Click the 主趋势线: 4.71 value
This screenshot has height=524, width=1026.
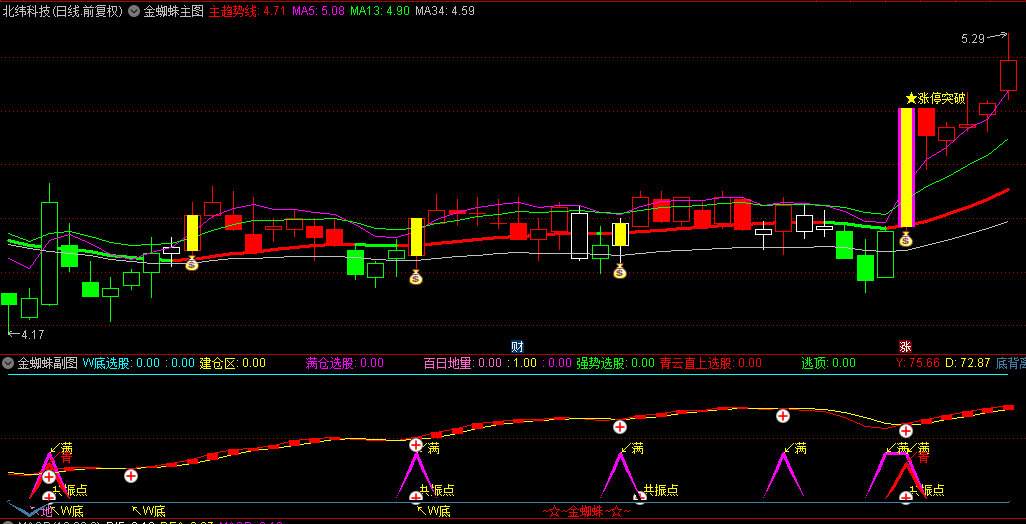coord(247,10)
